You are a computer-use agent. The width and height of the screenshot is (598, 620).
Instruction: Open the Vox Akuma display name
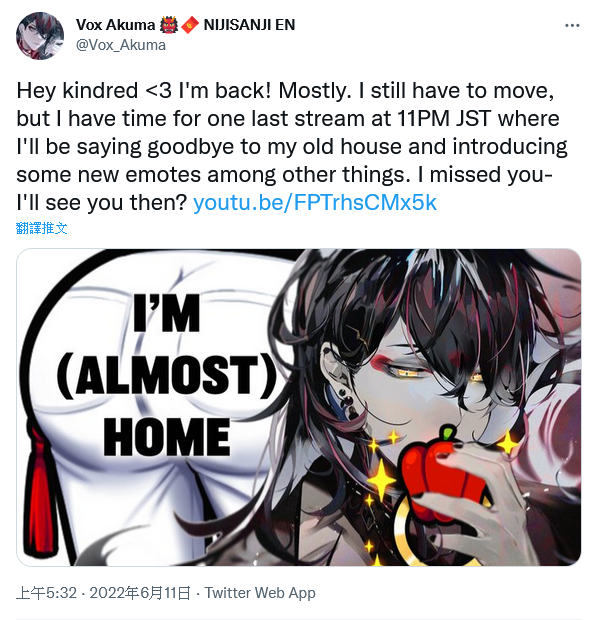pos(115,25)
